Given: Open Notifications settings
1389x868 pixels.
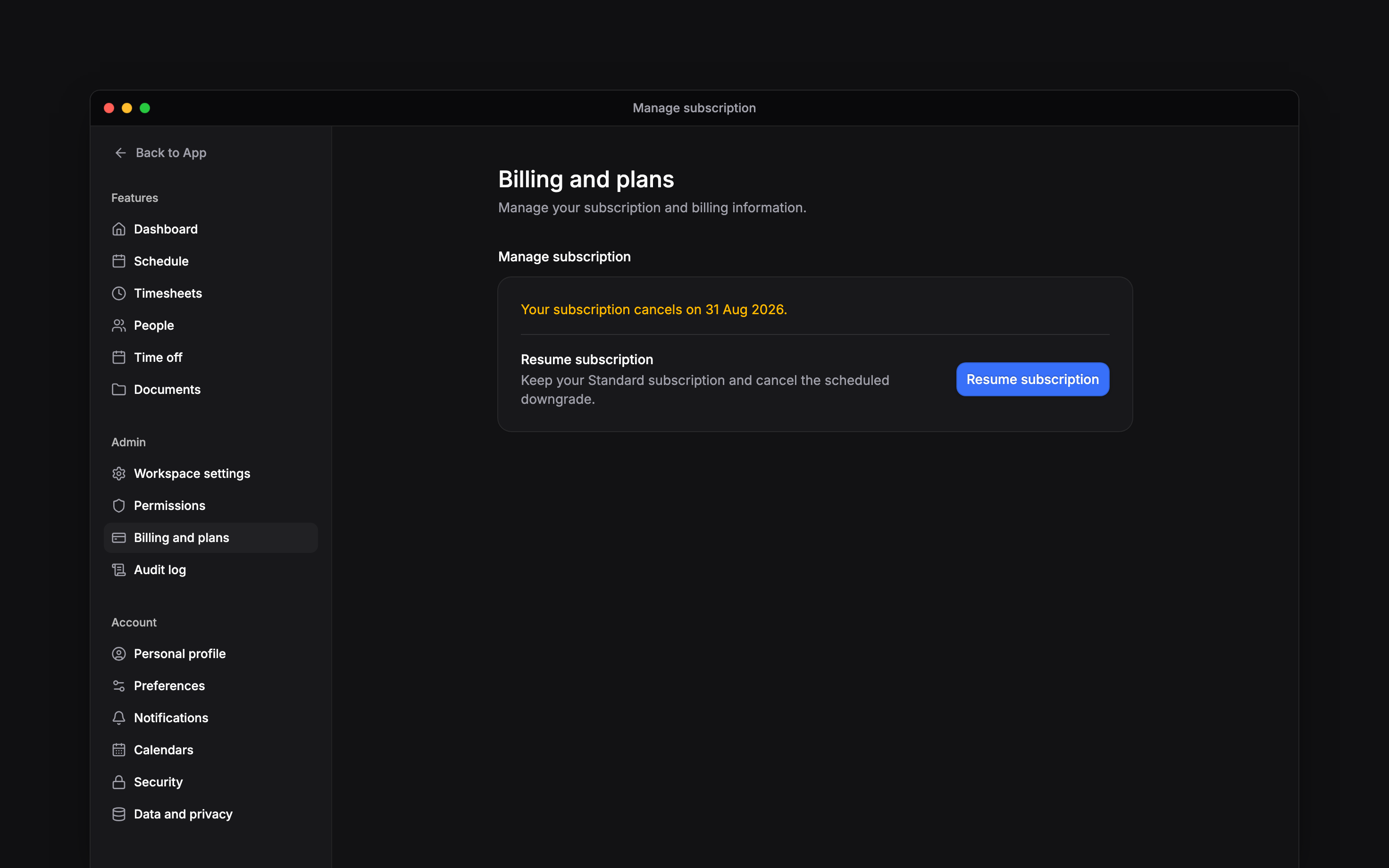Looking at the screenshot, I should pos(210,718).
